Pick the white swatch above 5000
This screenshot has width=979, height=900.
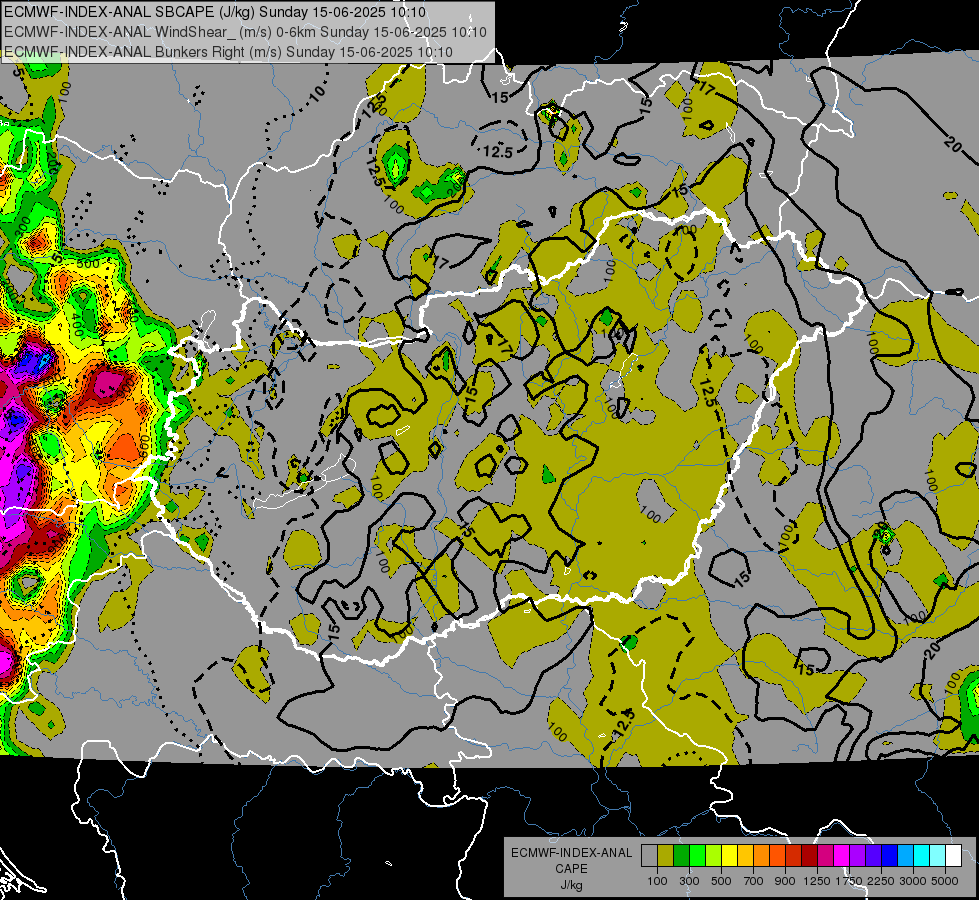point(953,856)
